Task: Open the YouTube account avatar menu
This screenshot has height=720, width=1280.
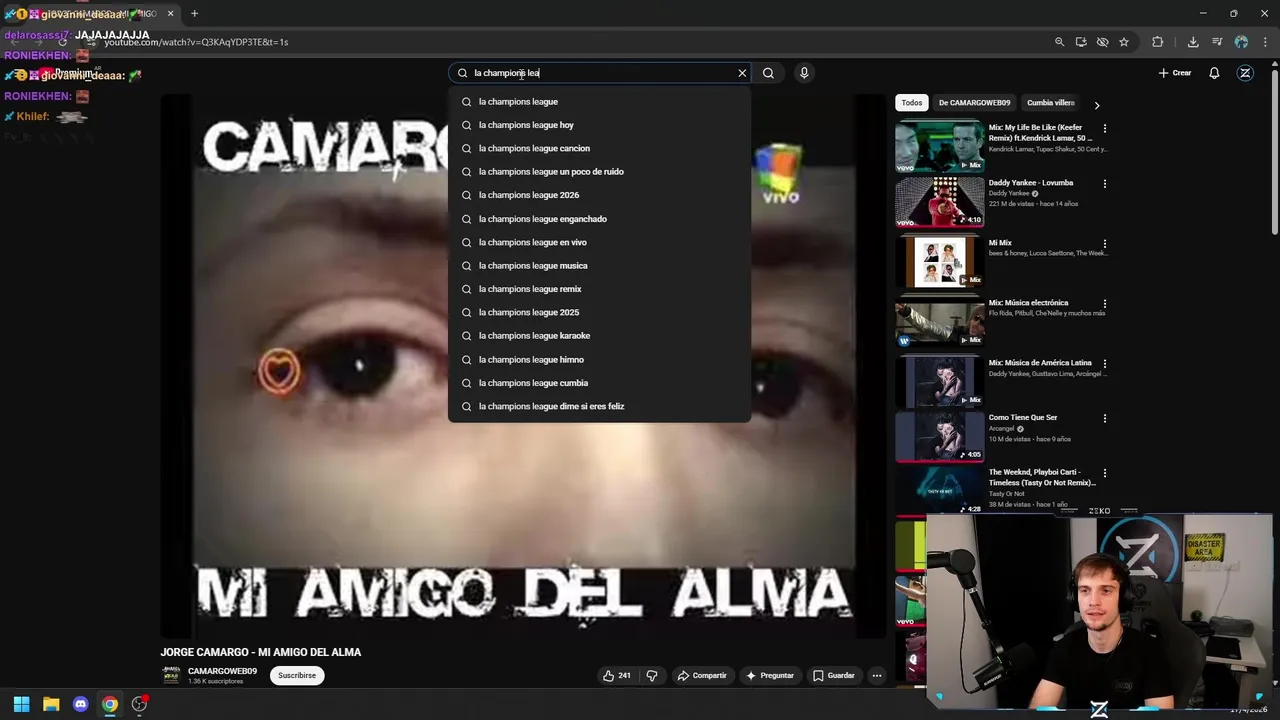Action: pos(1245,73)
